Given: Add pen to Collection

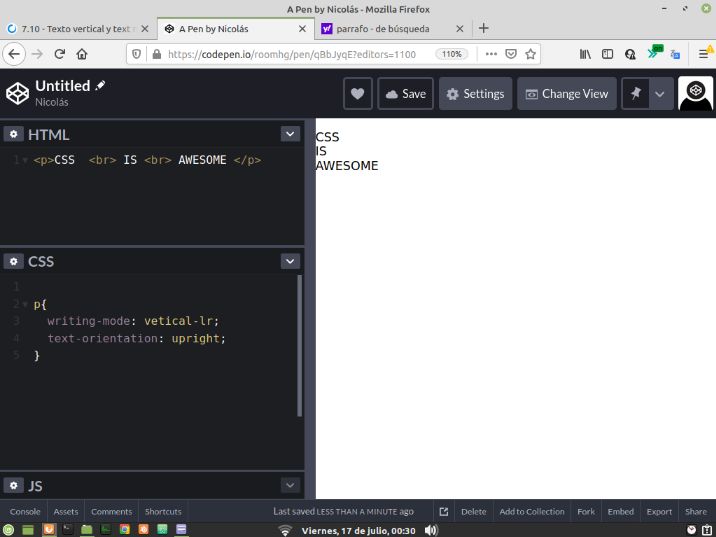Looking at the screenshot, I should click(532, 511).
